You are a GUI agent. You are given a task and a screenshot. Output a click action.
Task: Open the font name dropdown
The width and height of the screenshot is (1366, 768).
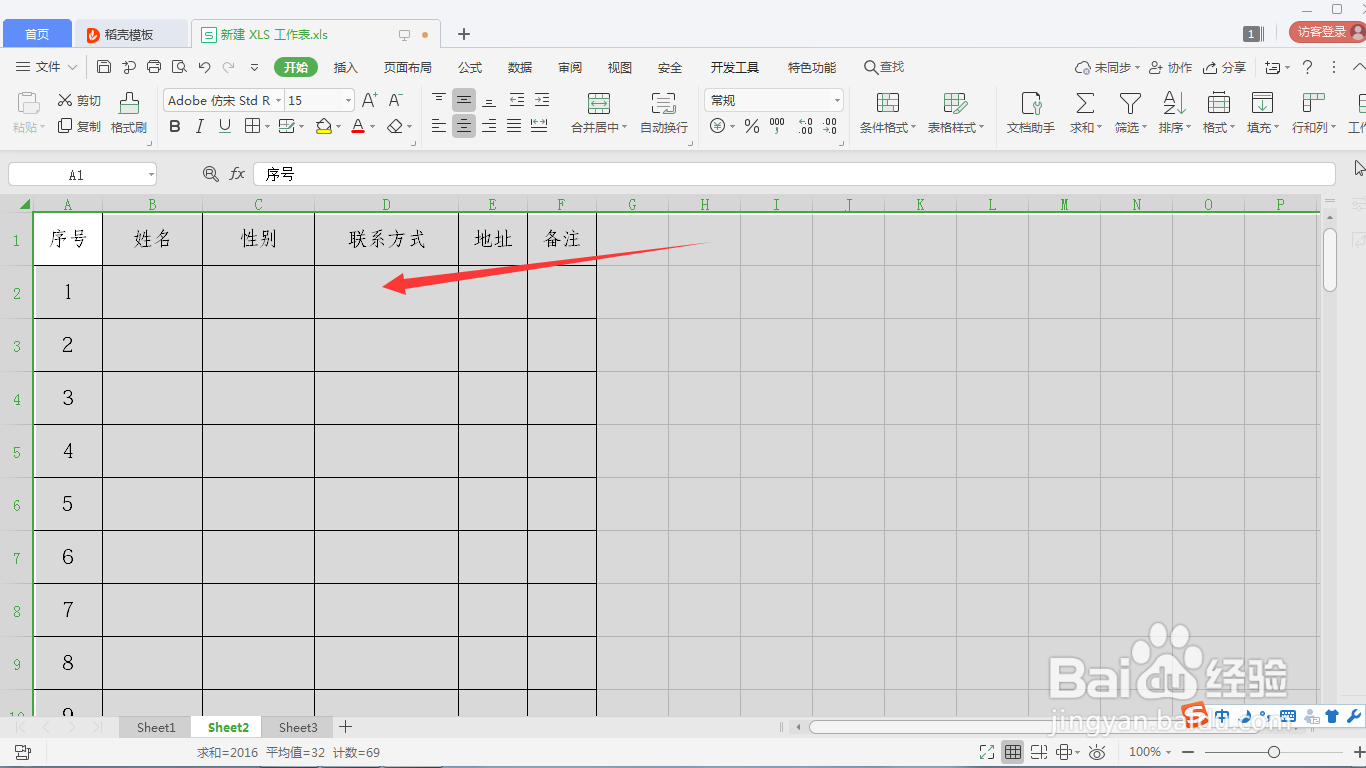[278, 100]
